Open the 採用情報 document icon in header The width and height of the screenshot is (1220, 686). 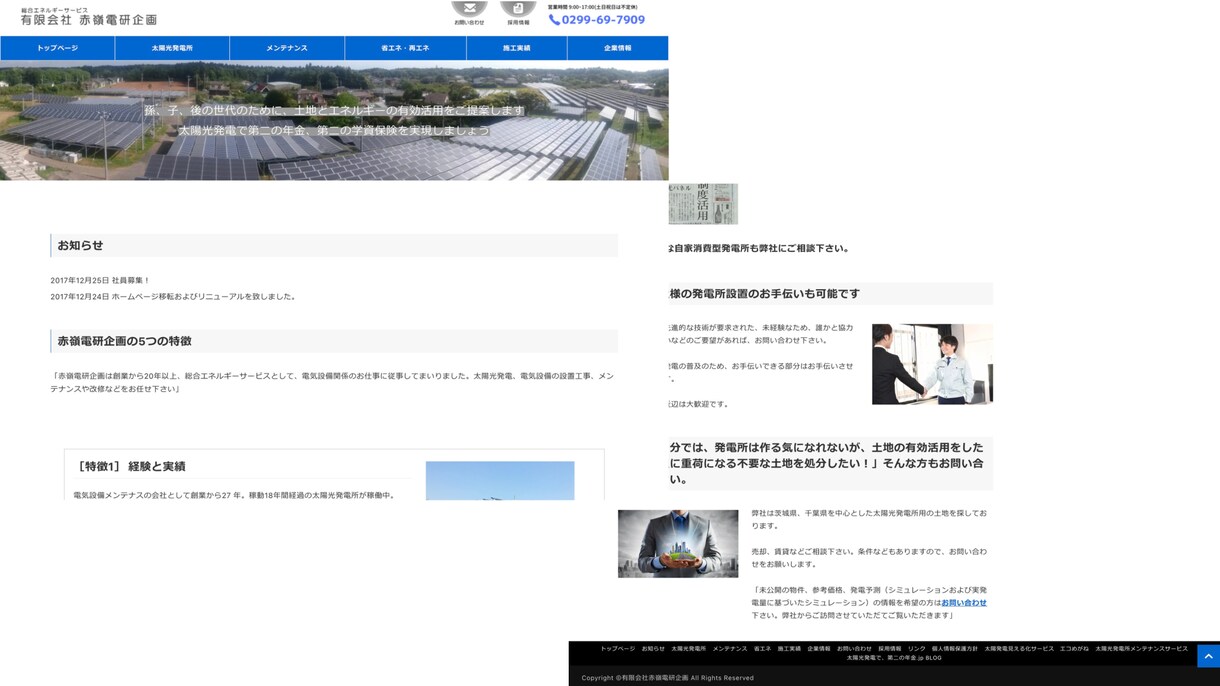[x=518, y=12]
